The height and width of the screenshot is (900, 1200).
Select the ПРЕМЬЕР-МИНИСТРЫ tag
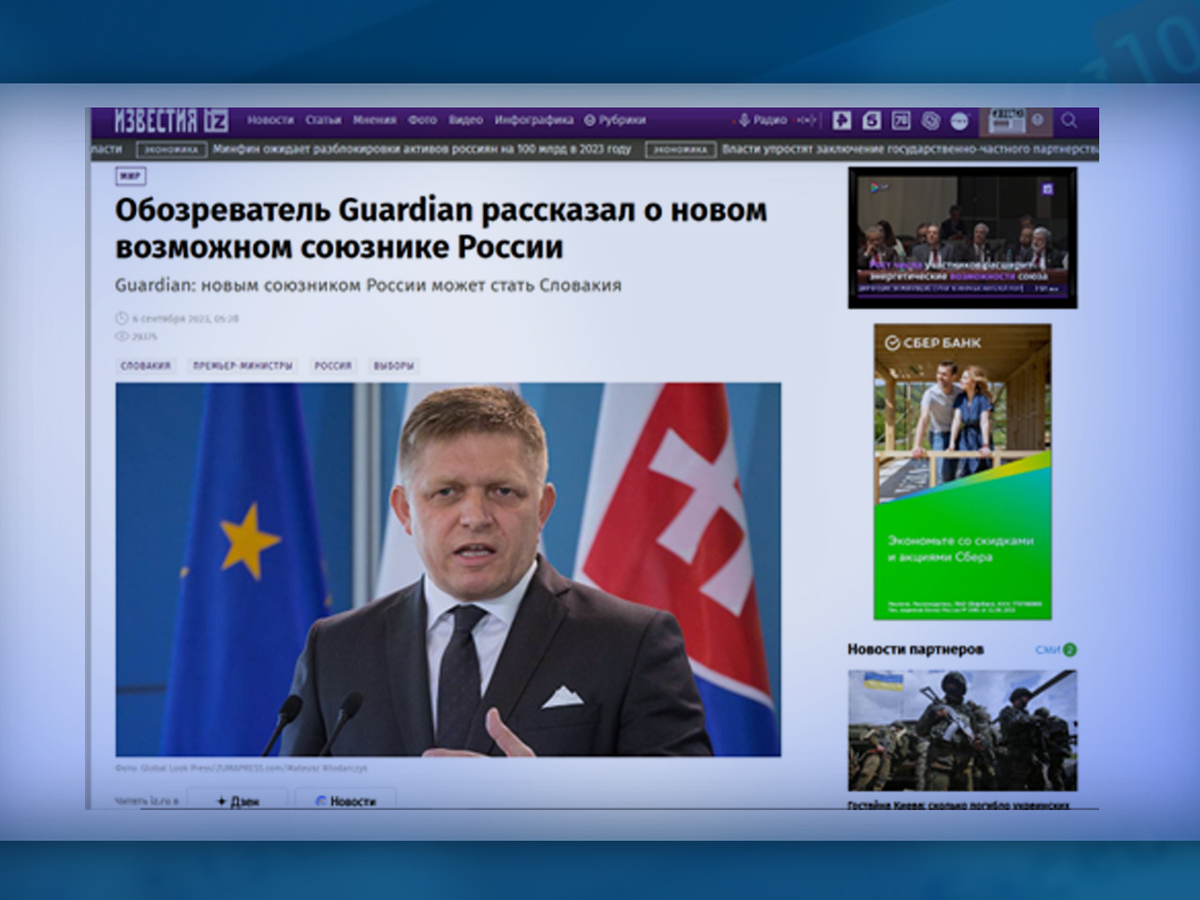click(243, 366)
